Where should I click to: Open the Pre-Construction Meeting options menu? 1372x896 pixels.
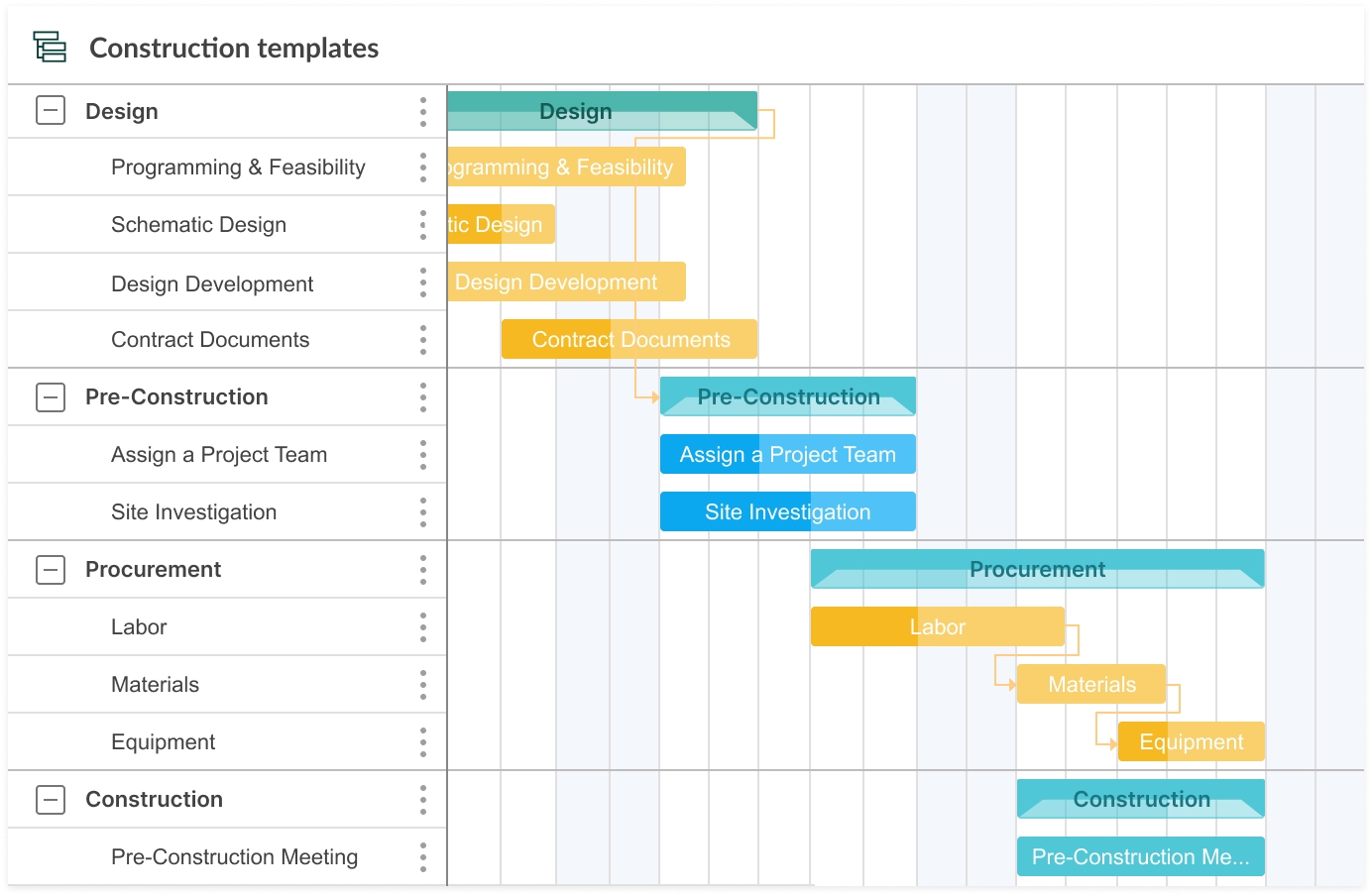(x=423, y=856)
